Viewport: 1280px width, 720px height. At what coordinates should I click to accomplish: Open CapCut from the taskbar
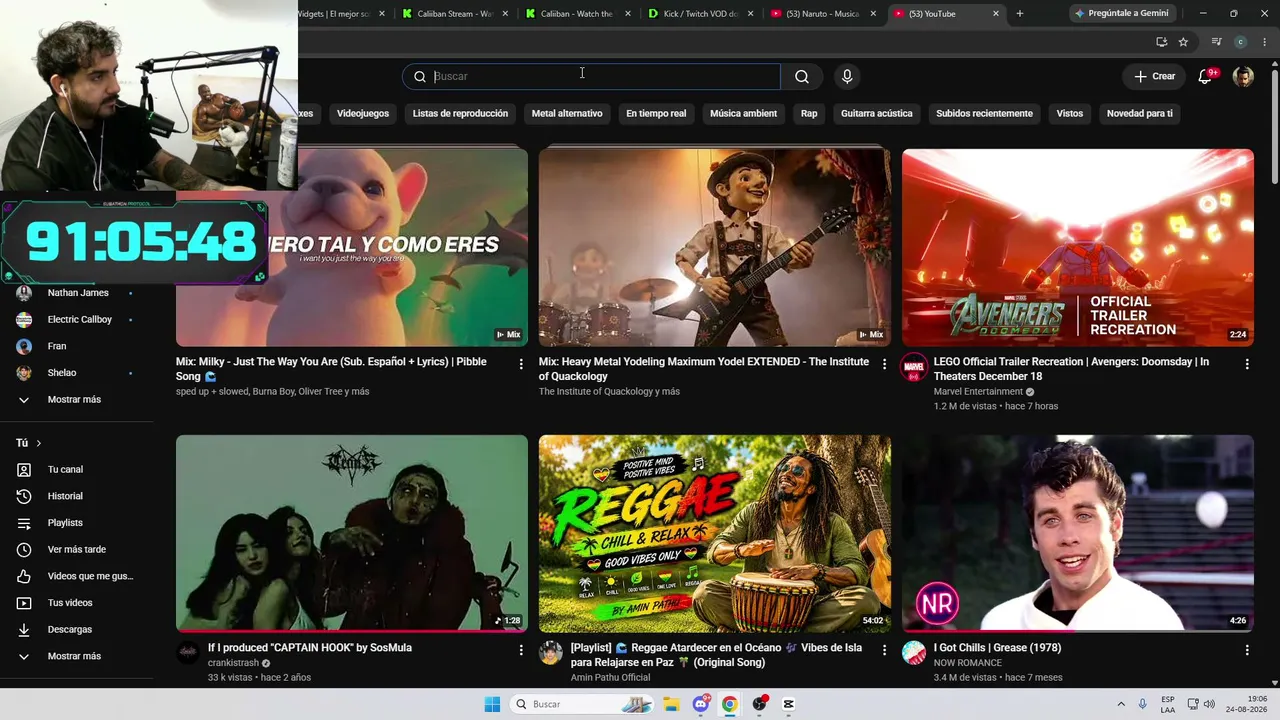pyautogui.click(x=788, y=704)
